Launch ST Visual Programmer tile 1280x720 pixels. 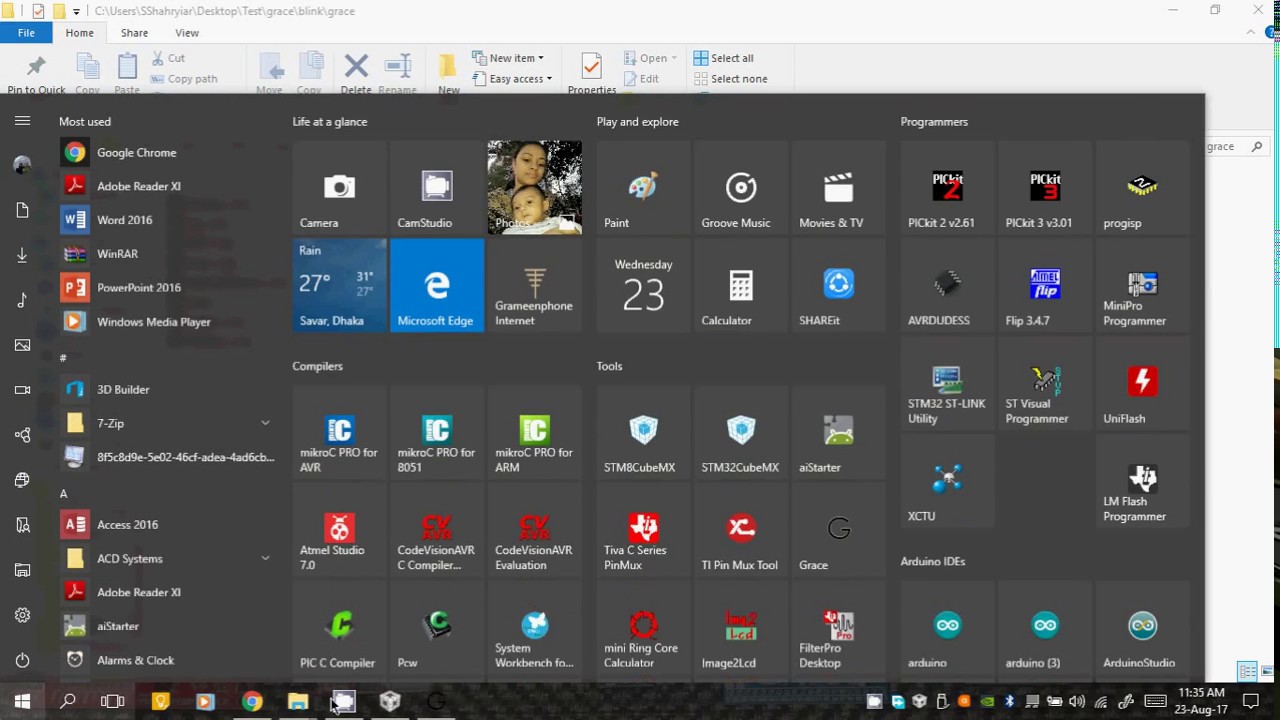1045,383
